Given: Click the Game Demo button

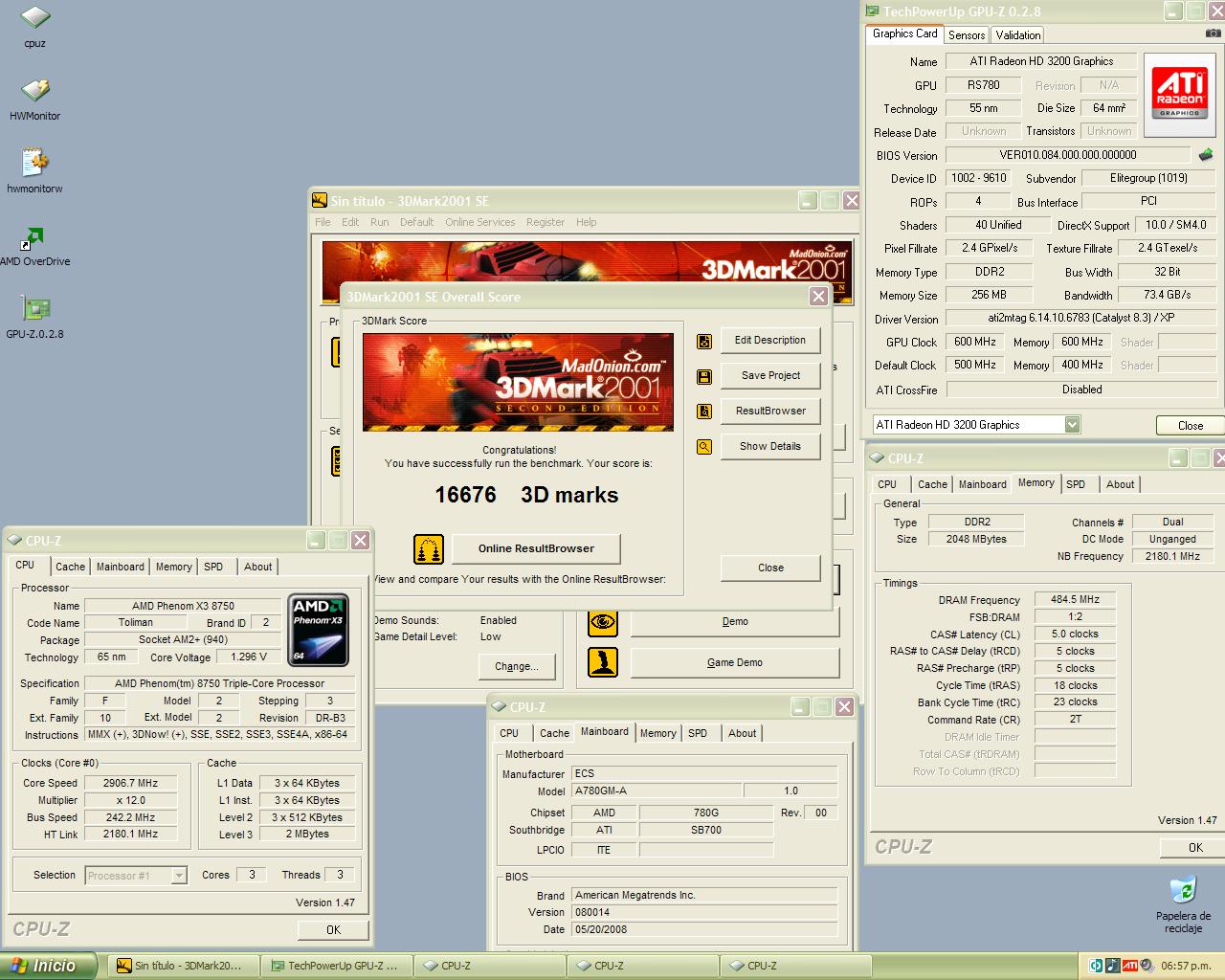Looking at the screenshot, I should click(735, 662).
